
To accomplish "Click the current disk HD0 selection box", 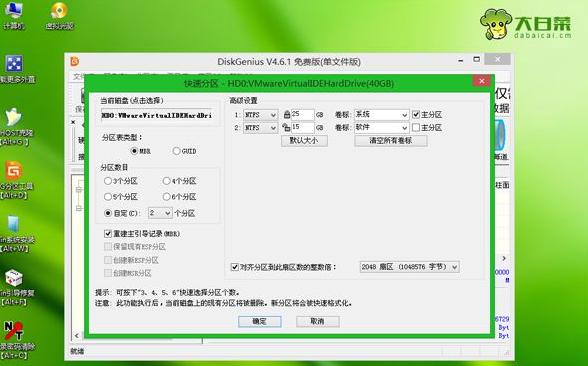I will pyautogui.click(x=158, y=116).
